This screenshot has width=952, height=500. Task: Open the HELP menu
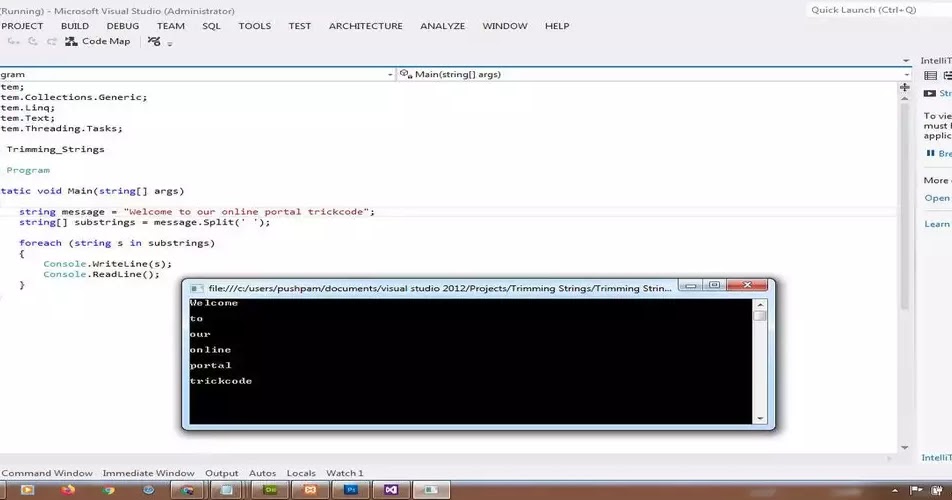pyautogui.click(x=557, y=26)
